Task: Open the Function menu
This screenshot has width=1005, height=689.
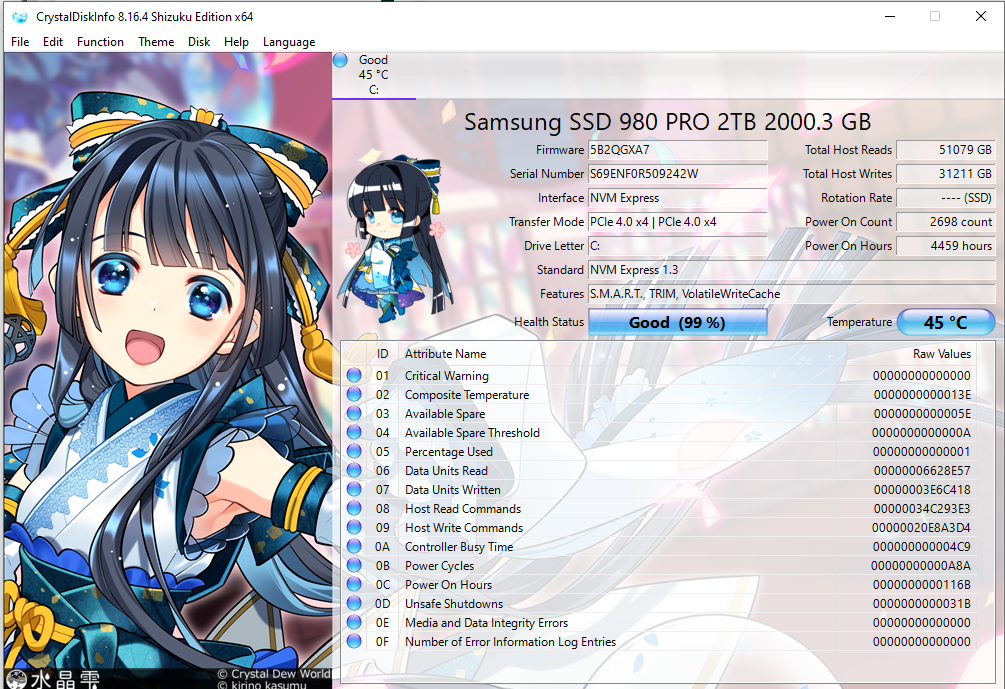Action: [100, 42]
